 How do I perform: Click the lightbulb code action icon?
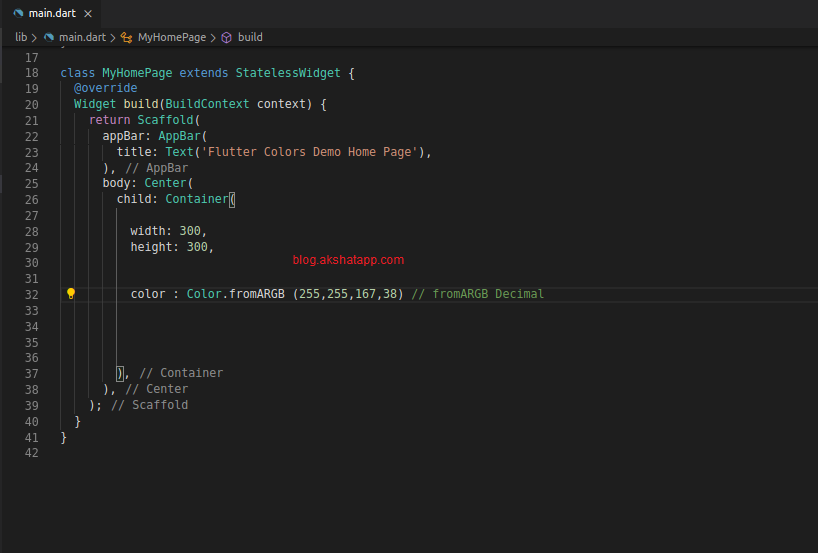click(x=71, y=294)
